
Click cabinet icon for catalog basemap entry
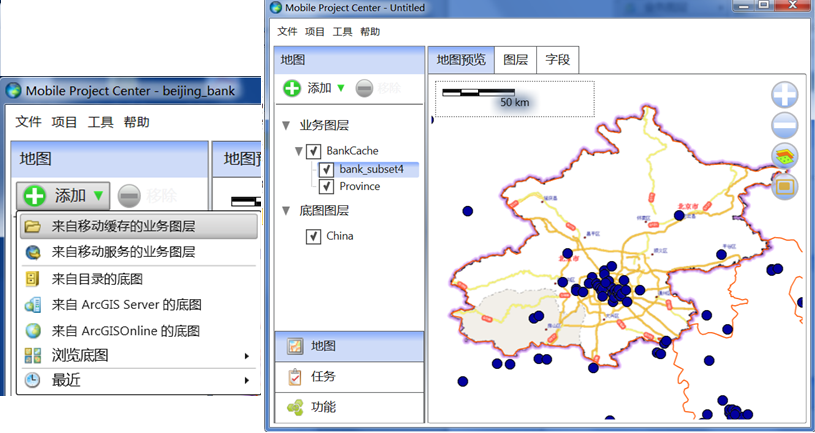coord(33,279)
